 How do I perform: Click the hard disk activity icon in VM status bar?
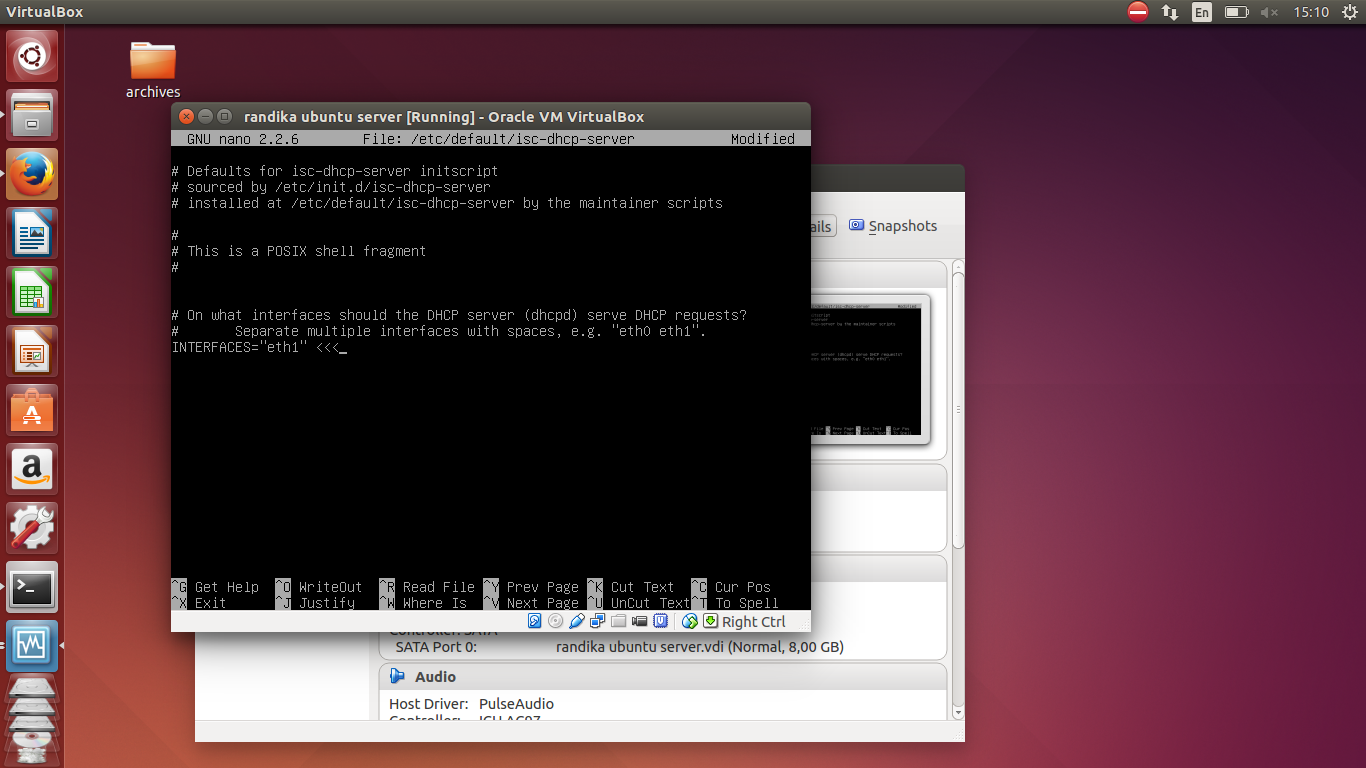point(535,621)
